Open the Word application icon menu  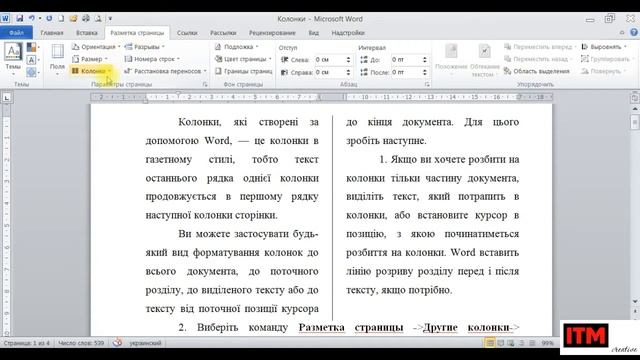click(x=5, y=18)
